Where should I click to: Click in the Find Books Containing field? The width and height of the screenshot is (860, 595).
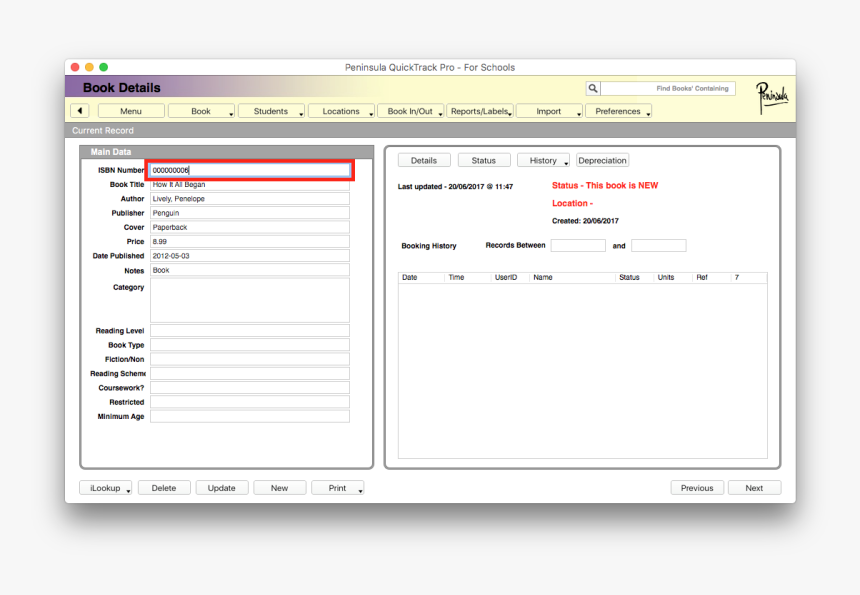click(x=668, y=88)
